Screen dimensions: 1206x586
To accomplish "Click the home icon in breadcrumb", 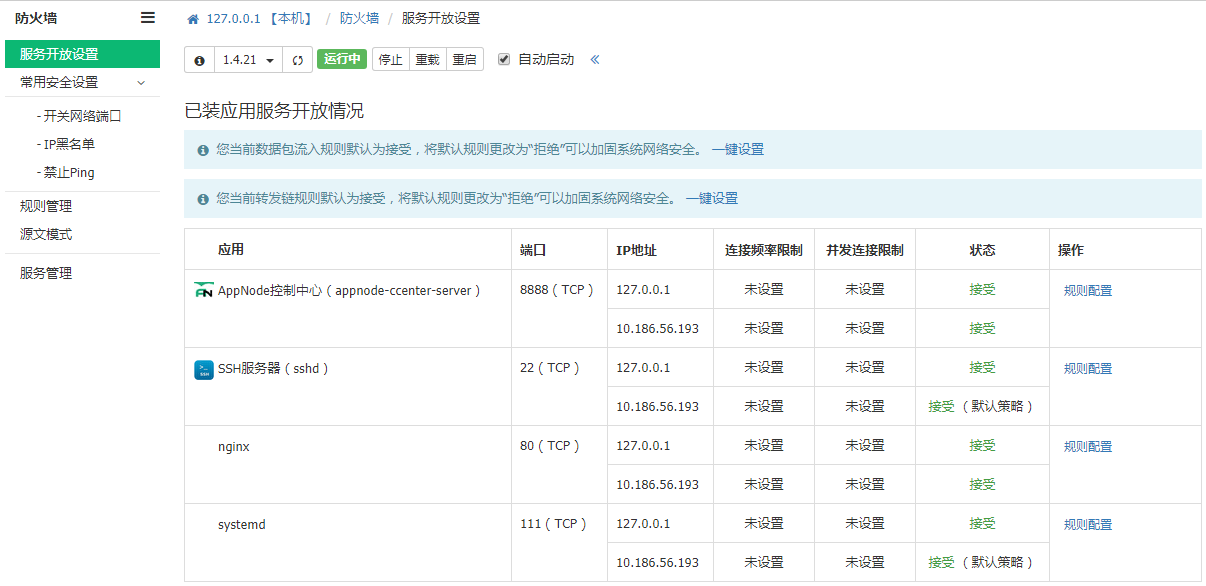I will click(193, 19).
